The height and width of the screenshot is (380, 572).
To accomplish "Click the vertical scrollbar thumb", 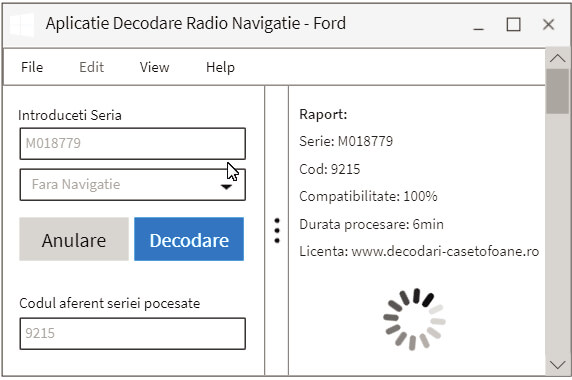I will pos(557,91).
